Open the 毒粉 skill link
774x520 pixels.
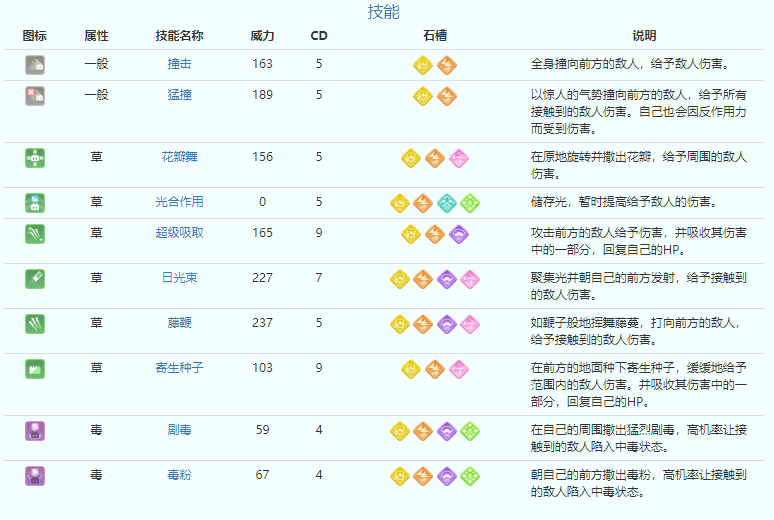coord(179,475)
